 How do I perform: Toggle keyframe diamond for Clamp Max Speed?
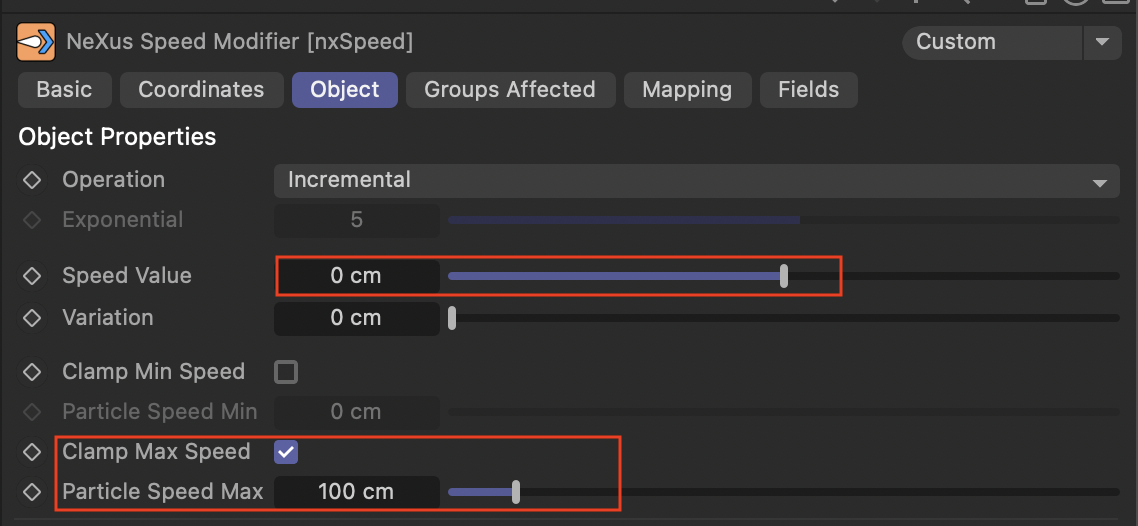click(32, 452)
